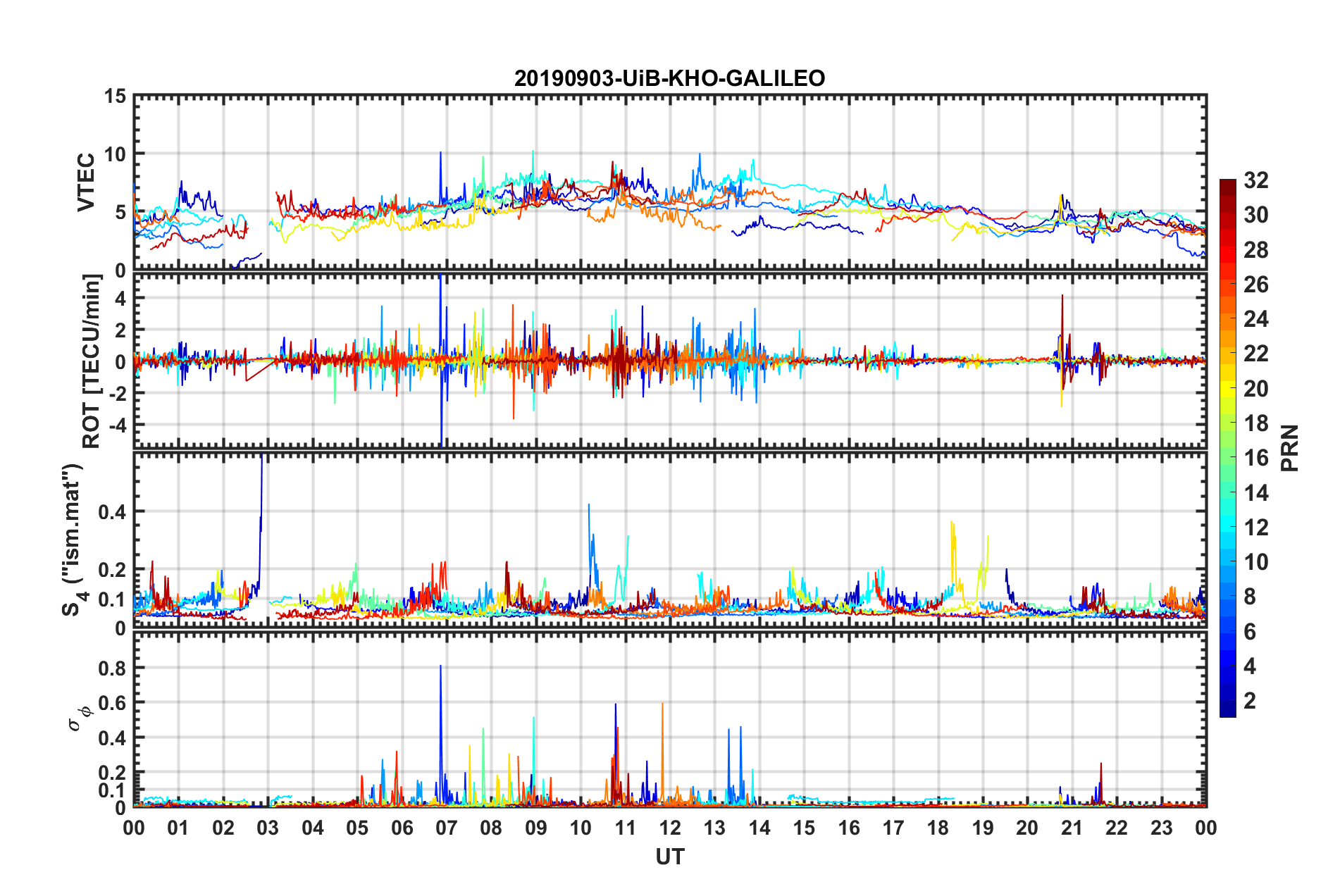Click sigma-phi axis tick value 0.6
The height and width of the screenshot is (896, 1340).
tap(113, 703)
